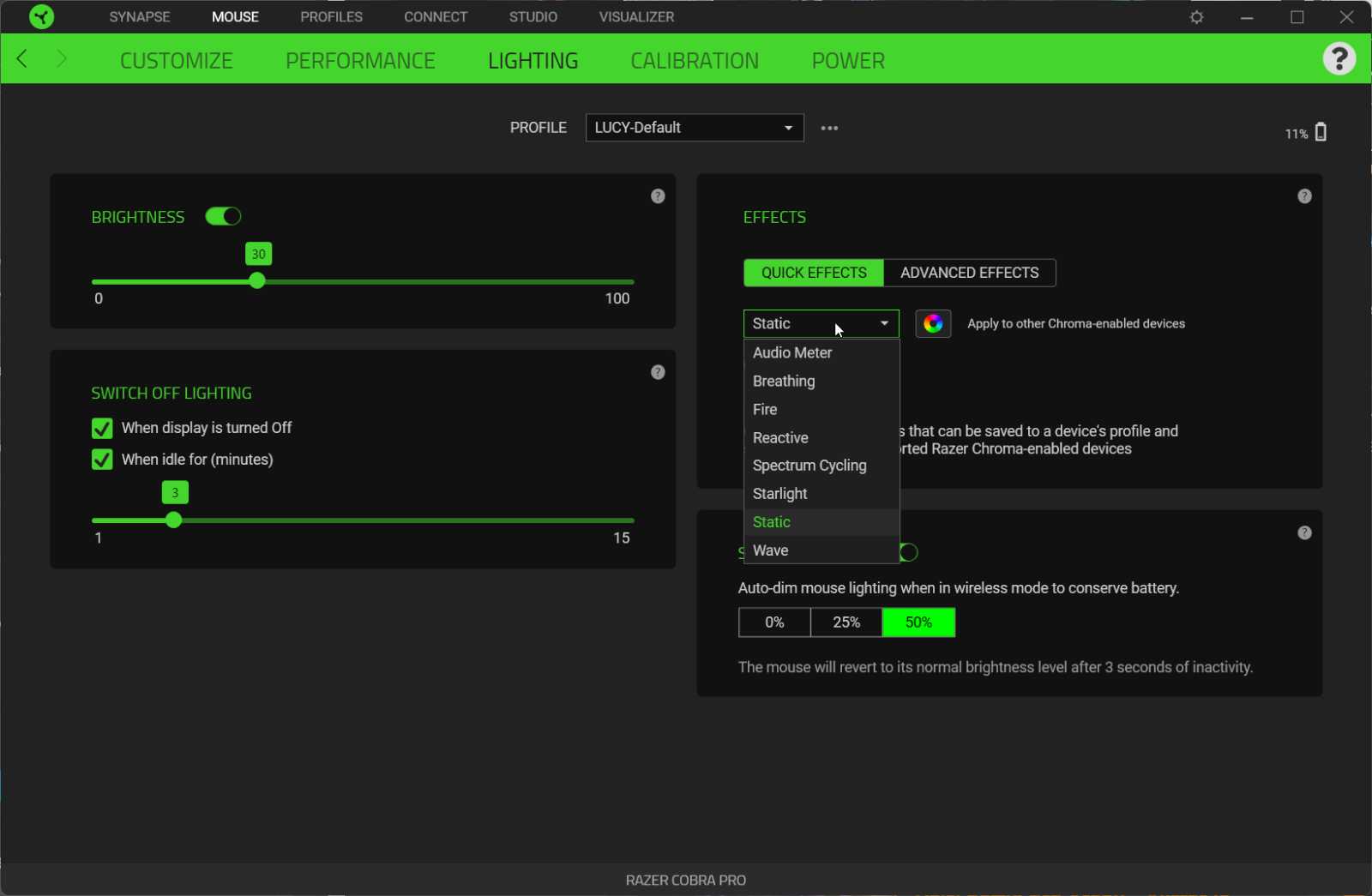This screenshot has height=896, width=1372.
Task: Go to the POWER section
Action: pyautogui.click(x=848, y=61)
